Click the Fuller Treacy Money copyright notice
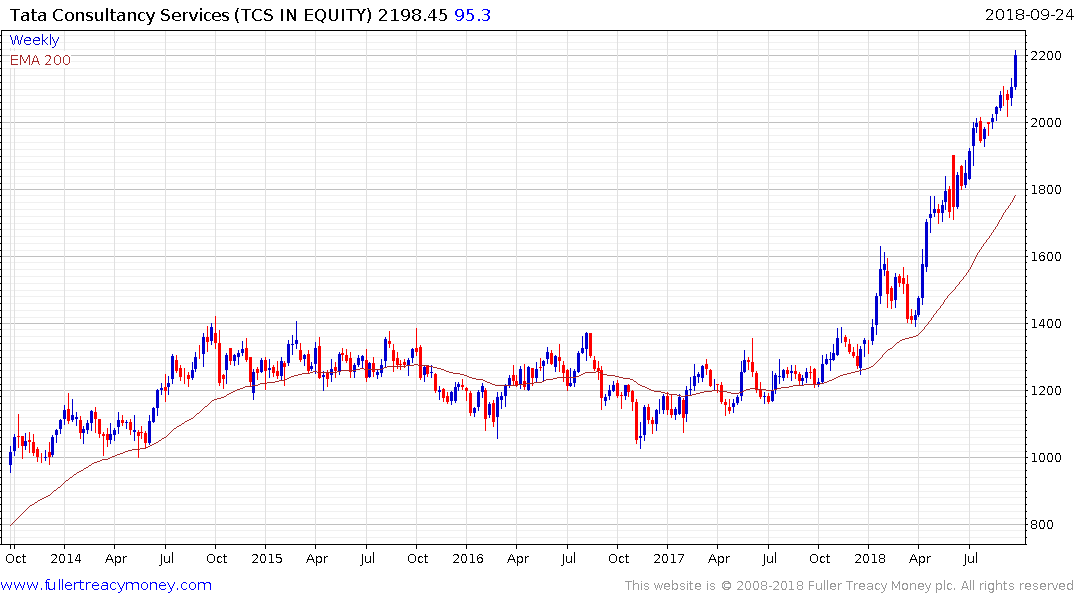This screenshot has height=600, width=1075. click(x=849, y=586)
